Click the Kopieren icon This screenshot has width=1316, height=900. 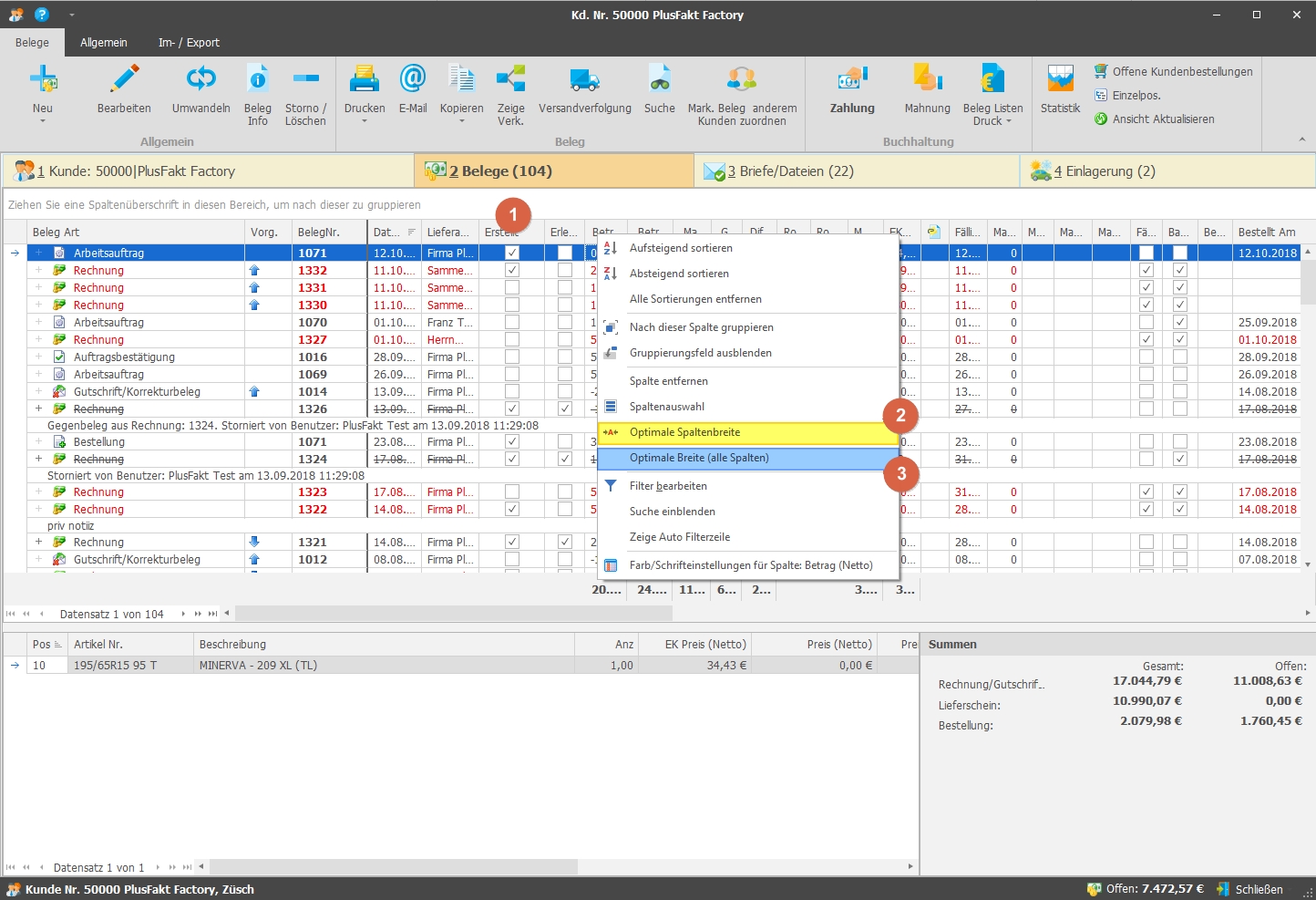(461, 79)
